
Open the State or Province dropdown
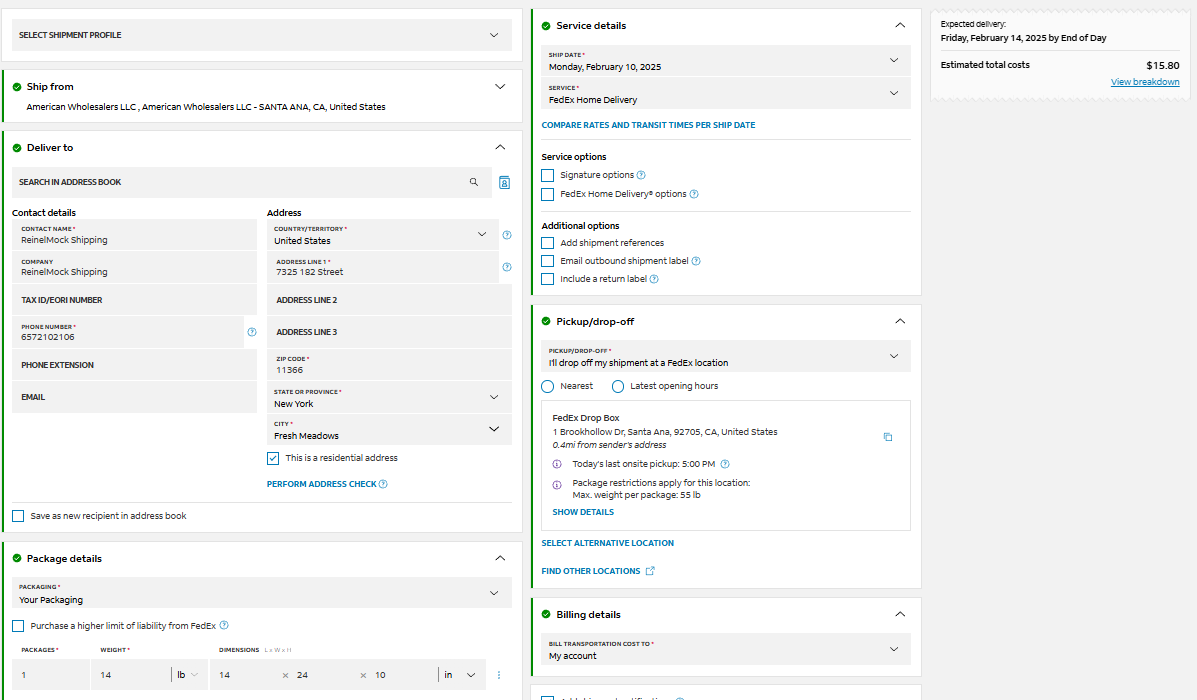coord(389,397)
